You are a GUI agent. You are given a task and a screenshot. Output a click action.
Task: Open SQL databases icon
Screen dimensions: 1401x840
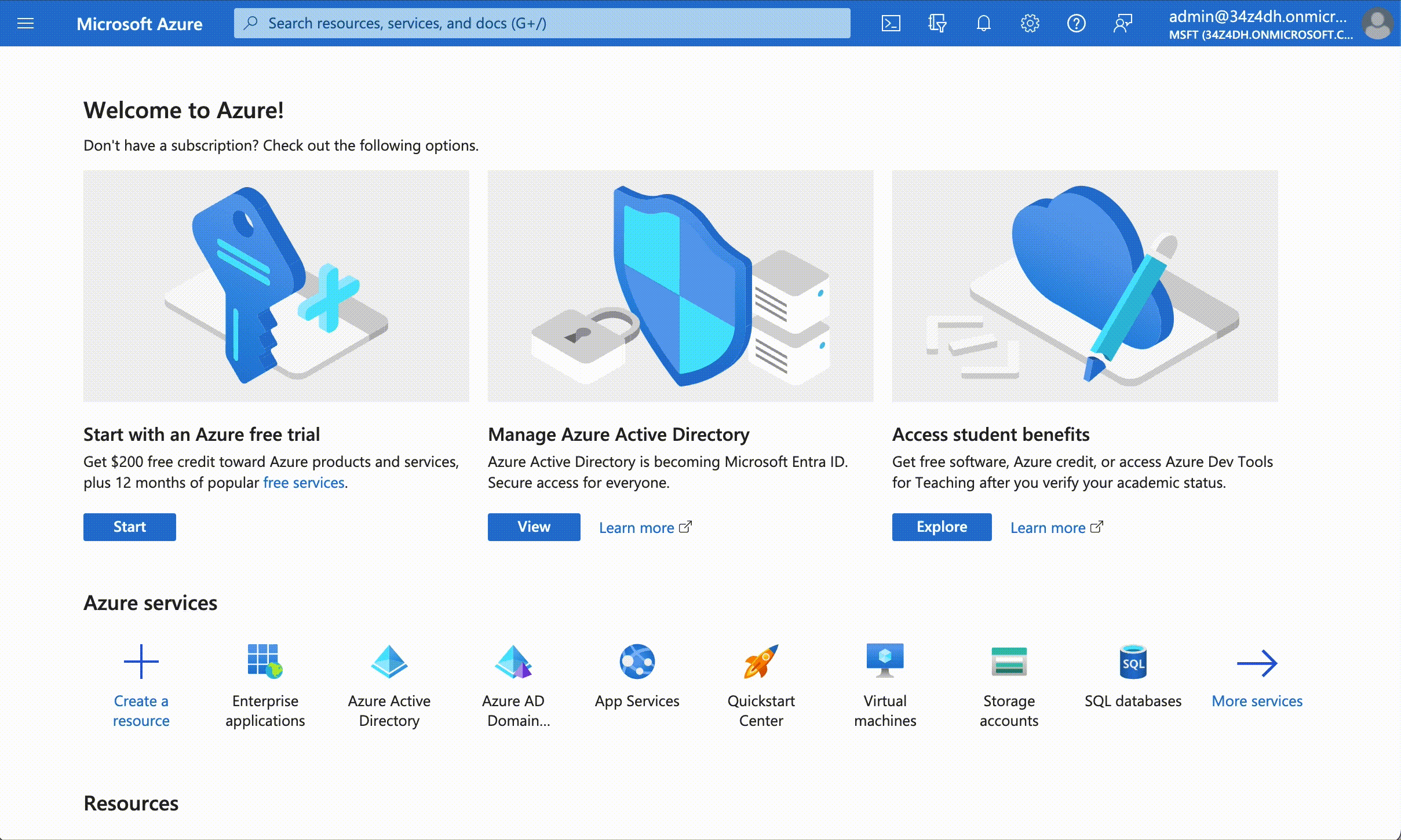pos(1133,661)
